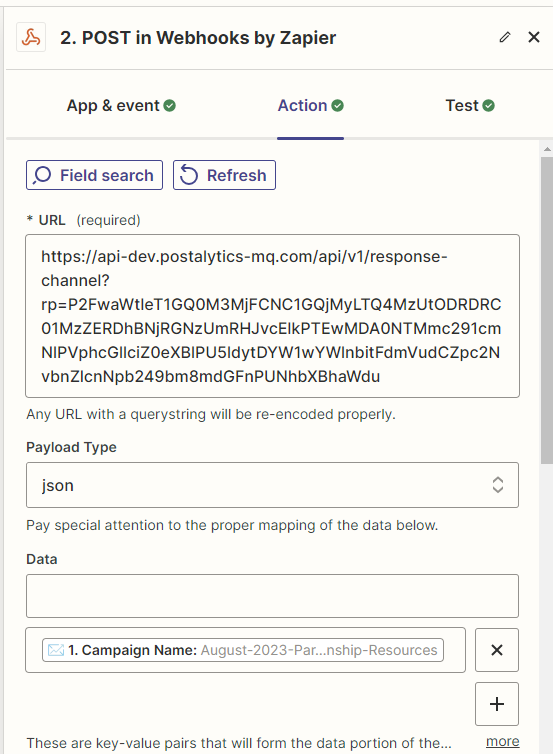The width and height of the screenshot is (553, 754).
Task: Rename step using the pencil icon
Action: 504,37
